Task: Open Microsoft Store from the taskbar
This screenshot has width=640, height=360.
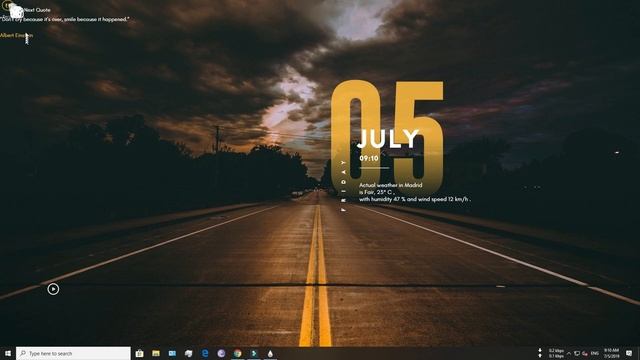Action: (x=140, y=353)
